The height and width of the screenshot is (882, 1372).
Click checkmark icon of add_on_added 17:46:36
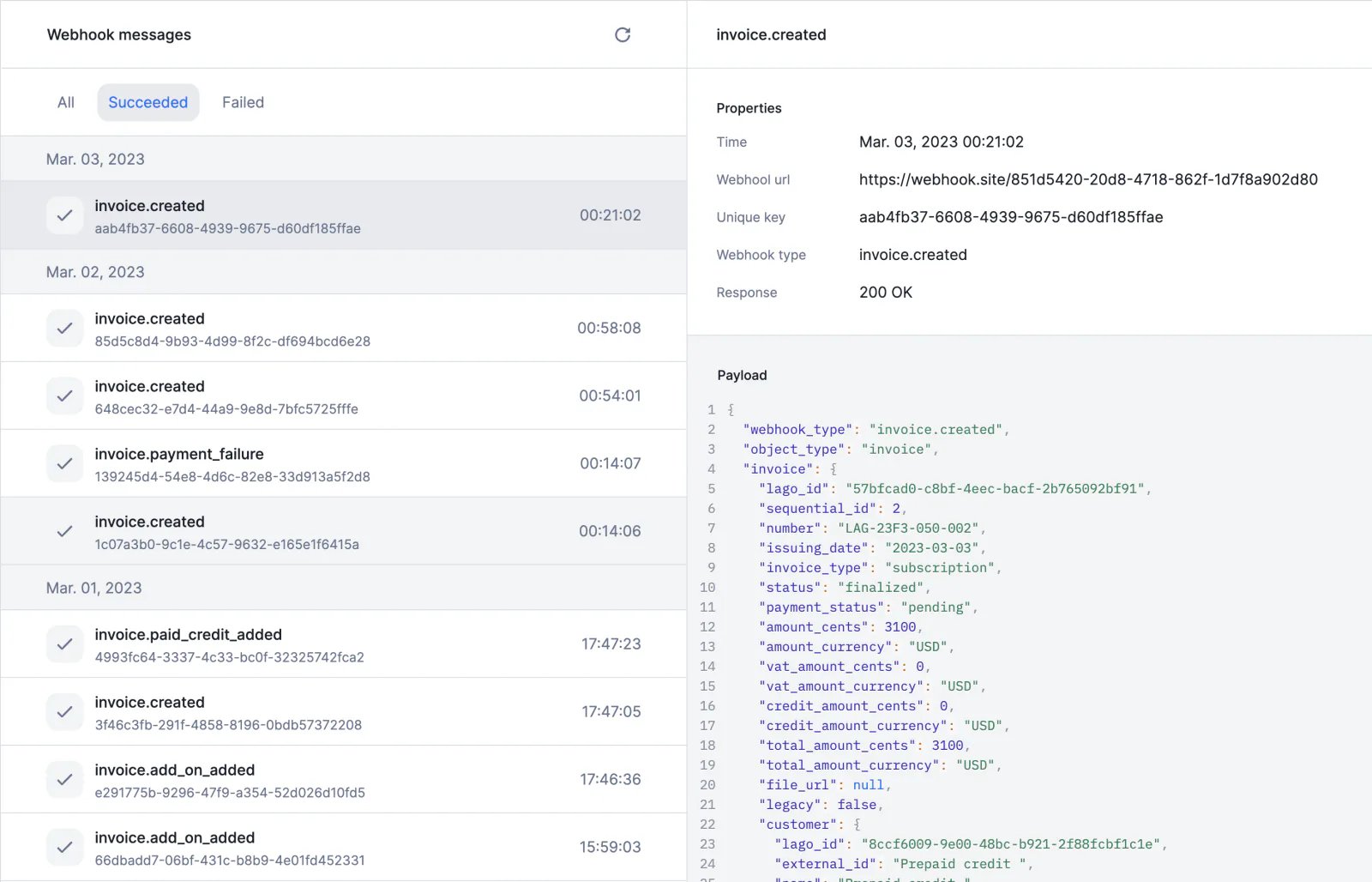[64, 780]
